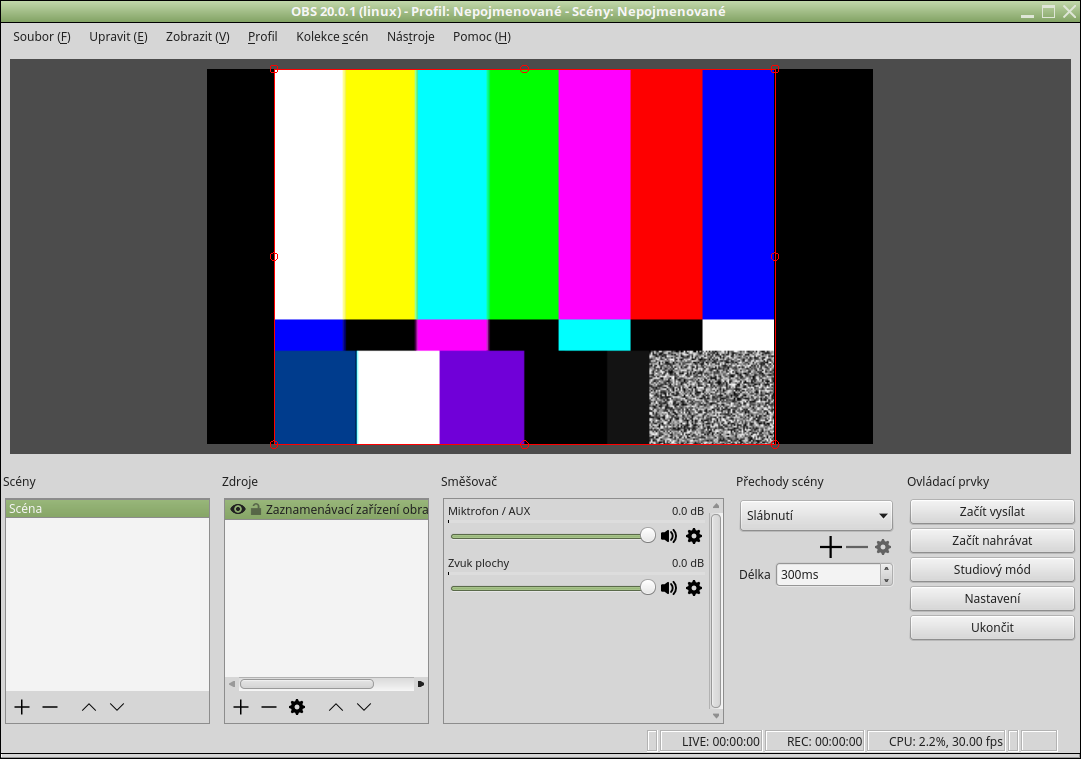Open the Slábnutí transition dropdown
This screenshot has height=759, width=1081.
816,516
